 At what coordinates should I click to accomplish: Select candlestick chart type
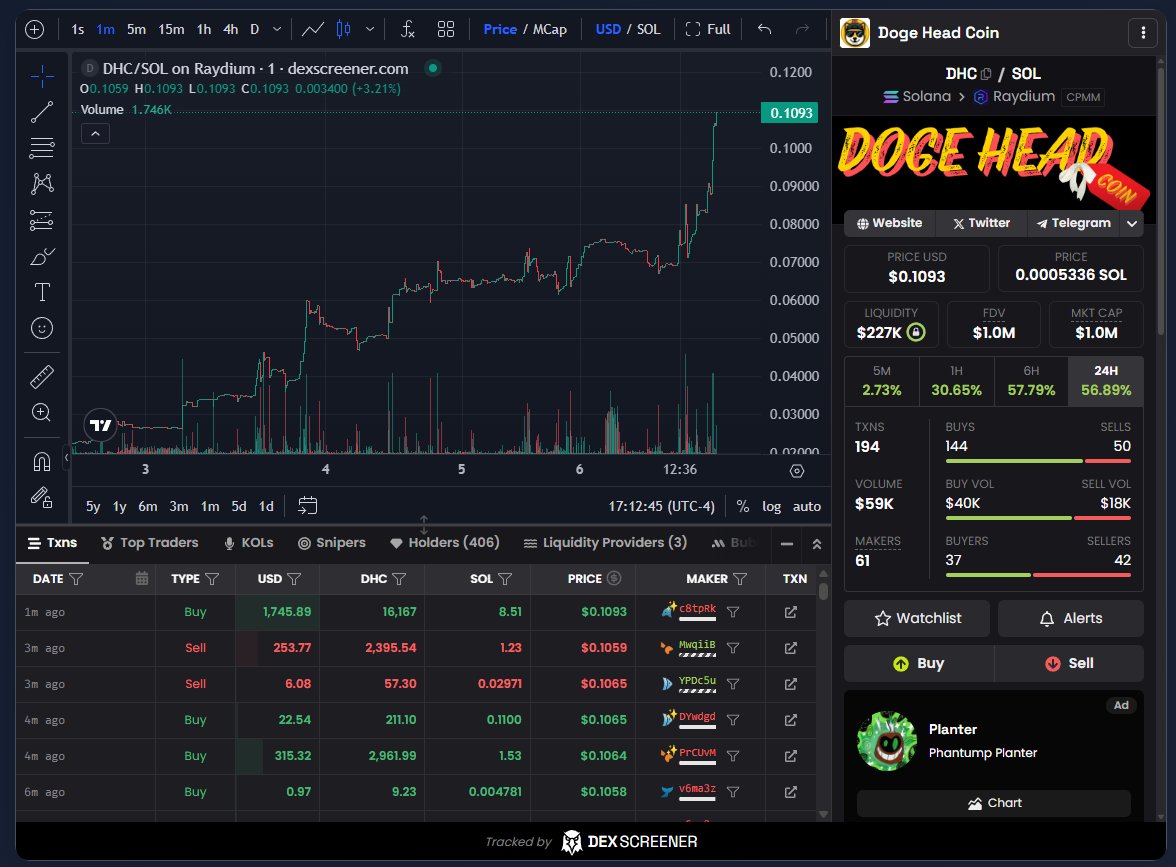[x=344, y=29]
